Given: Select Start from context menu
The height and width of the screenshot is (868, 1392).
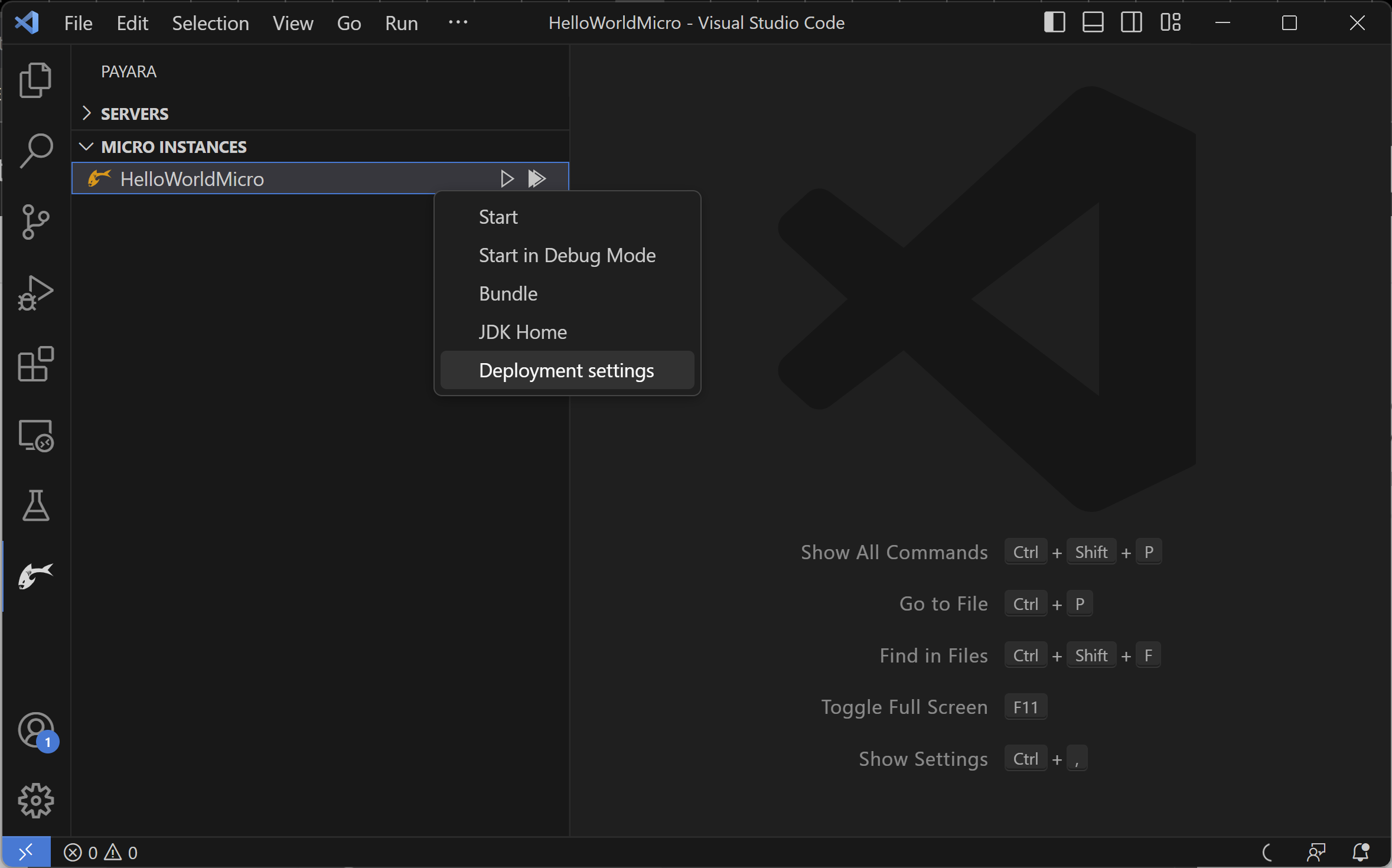Looking at the screenshot, I should (x=498, y=216).
